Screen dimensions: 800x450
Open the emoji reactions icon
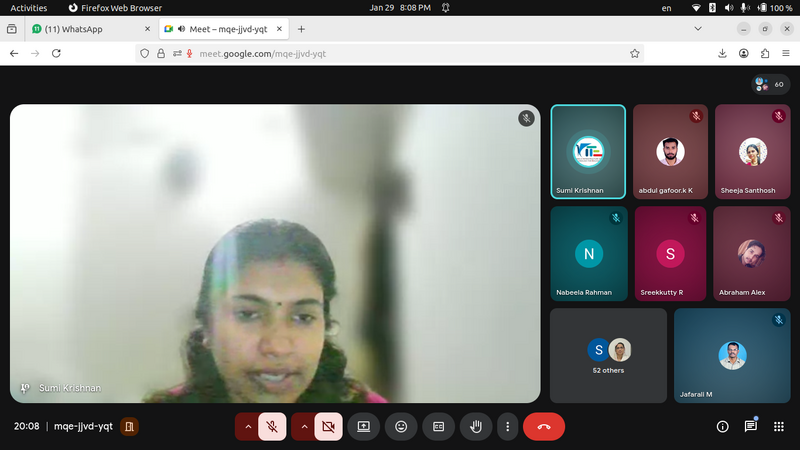coord(401,427)
